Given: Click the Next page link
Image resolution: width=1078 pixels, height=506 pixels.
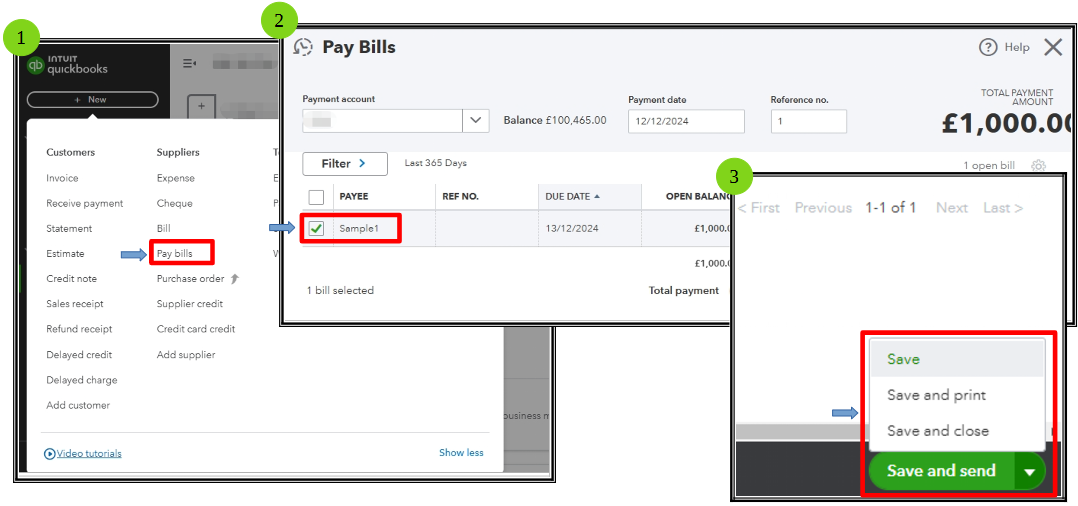Looking at the screenshot, I should click(952, 208).
